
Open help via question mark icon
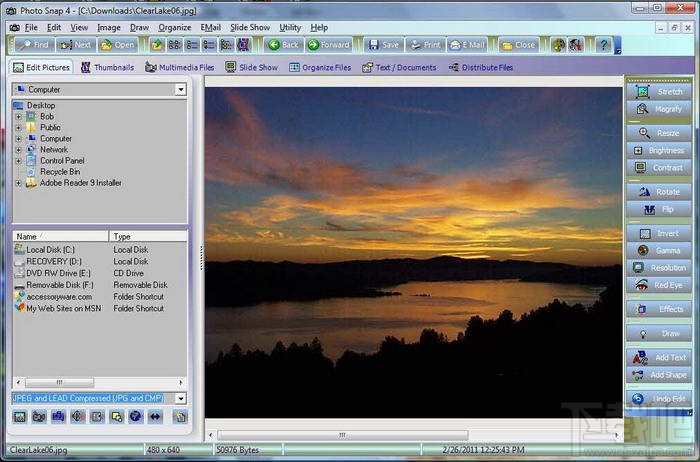pos(604,45)
